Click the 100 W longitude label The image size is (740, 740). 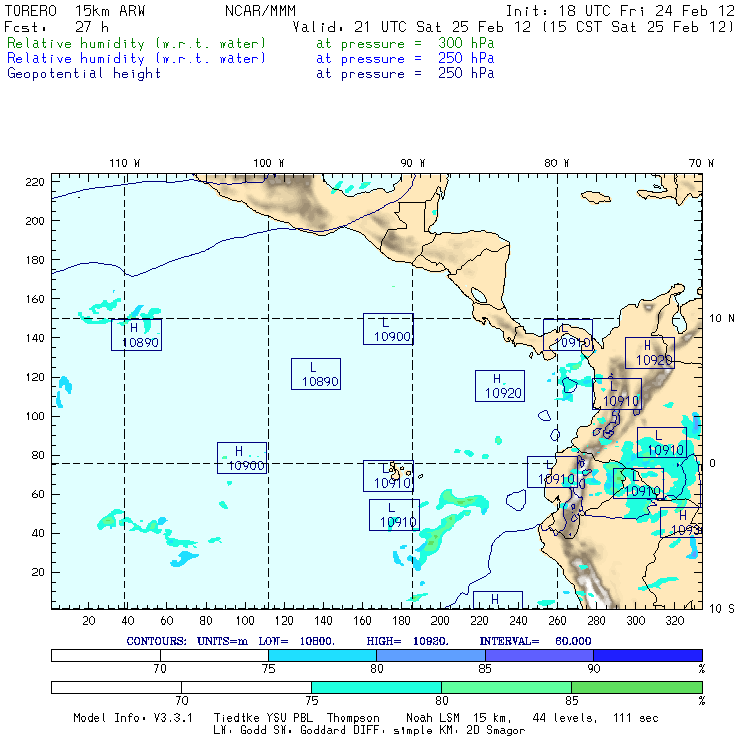click(x=269, y=163)
